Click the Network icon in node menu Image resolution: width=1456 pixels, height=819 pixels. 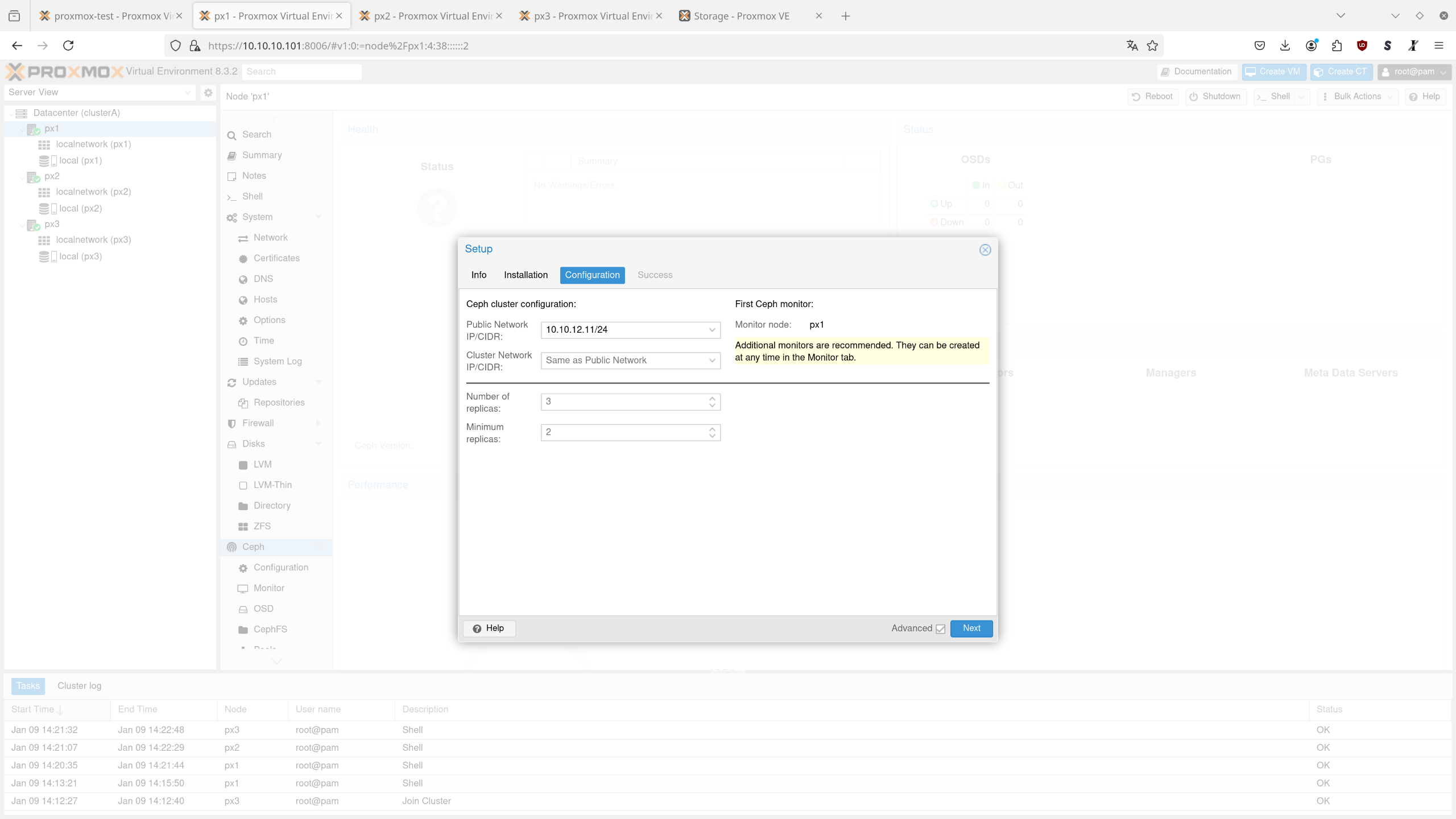[243, 238]
